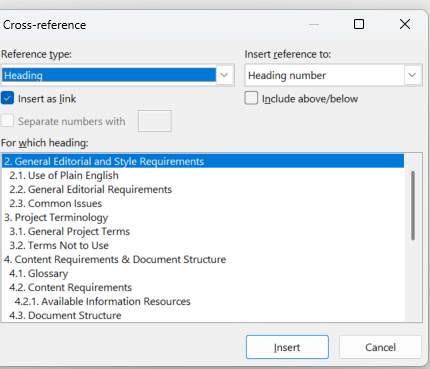Select heading 4.2.1. Available Information Resources
Image resolution: width=430 pixels, height=369 pixels.
pos(203,301)
